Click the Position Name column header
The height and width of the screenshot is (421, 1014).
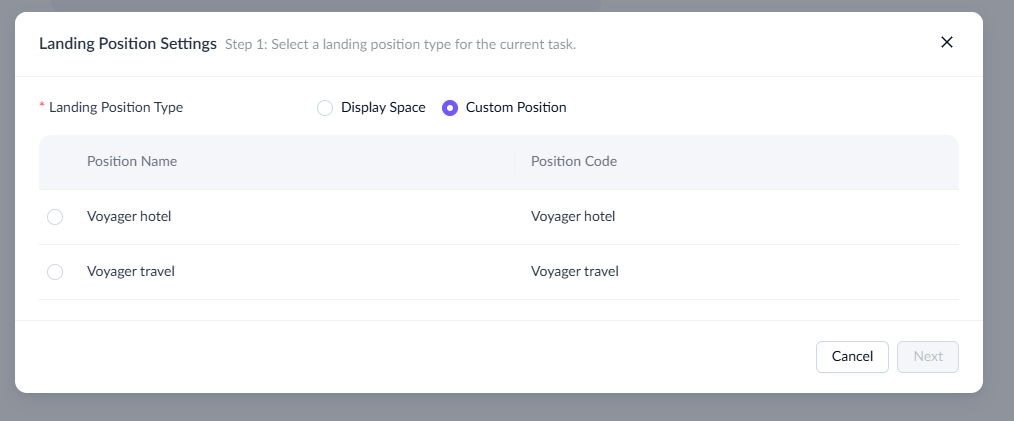point(132,162)
